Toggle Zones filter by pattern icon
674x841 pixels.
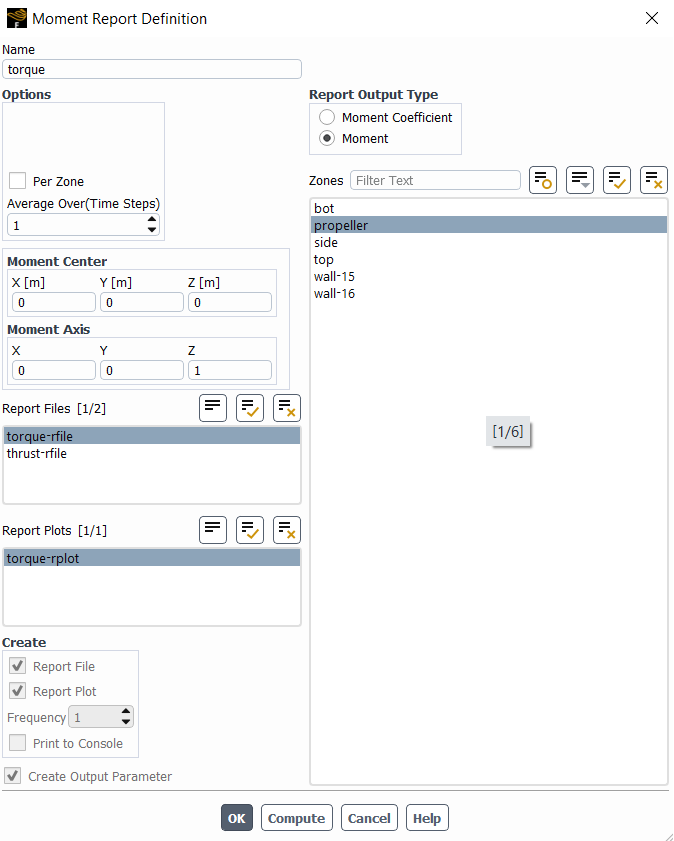point(543,180)
